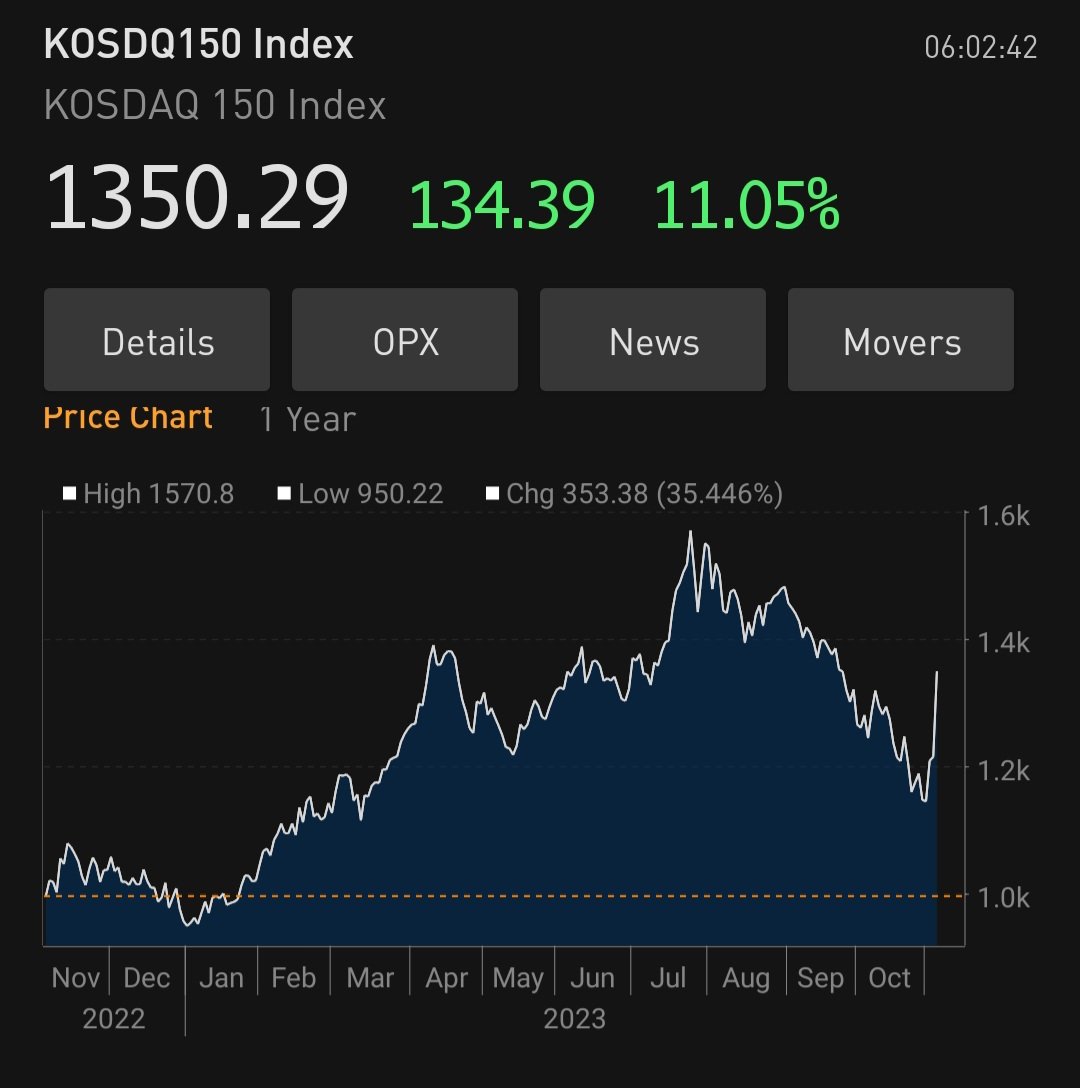Click the latest price point on chart line
Screen dimensions: 1080x1088
pyautogui.click(x=937, y=672)
